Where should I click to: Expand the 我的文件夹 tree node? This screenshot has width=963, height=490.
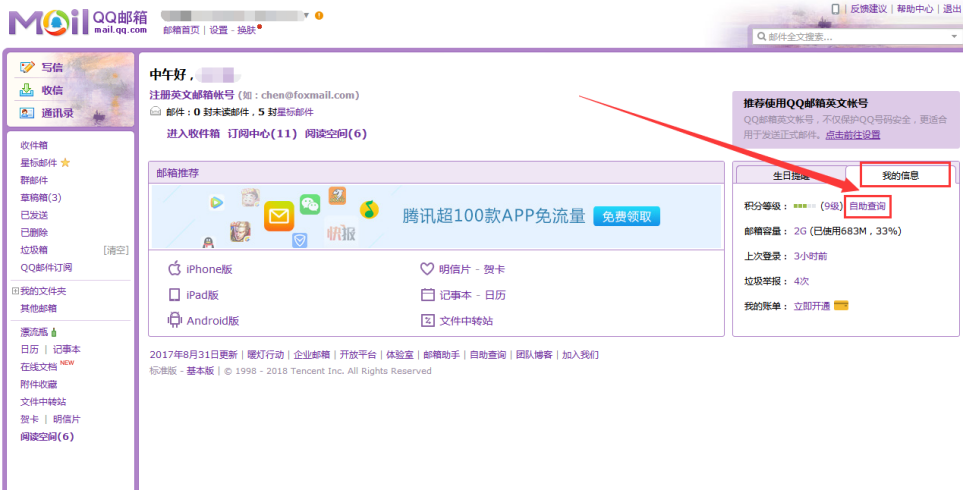point(15,291)
